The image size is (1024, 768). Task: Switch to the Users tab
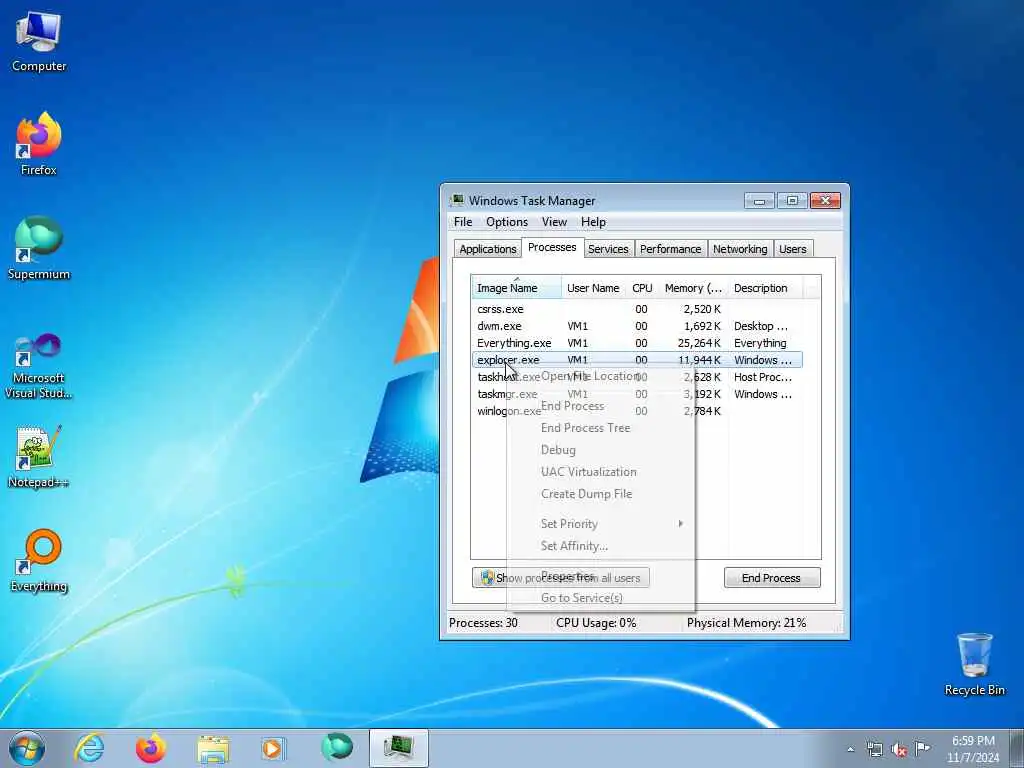[793, 249]
